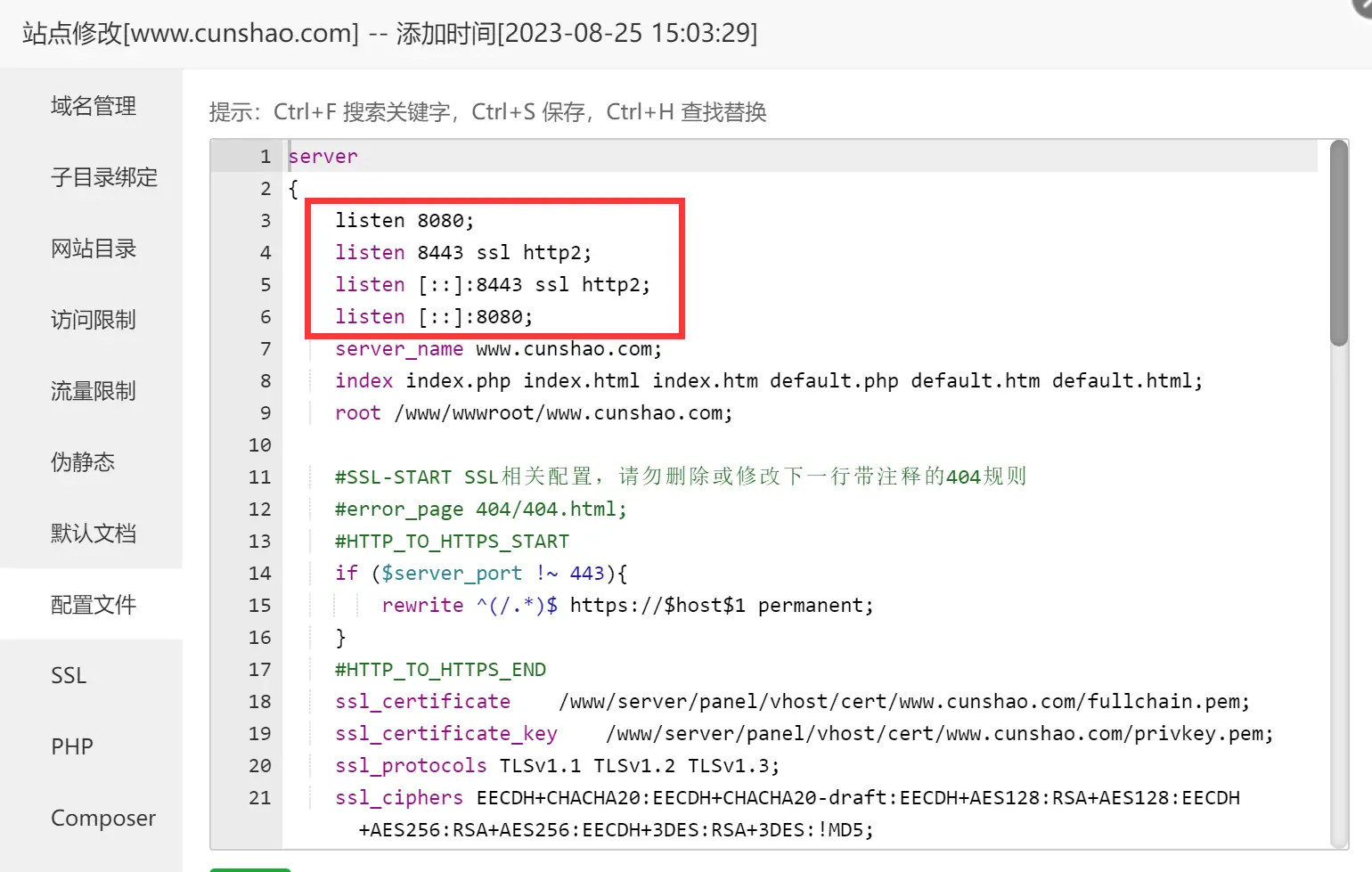Open the 伪静态 rewrite settings
This screenshot has width=1372, height=872.
pos(82,462)
